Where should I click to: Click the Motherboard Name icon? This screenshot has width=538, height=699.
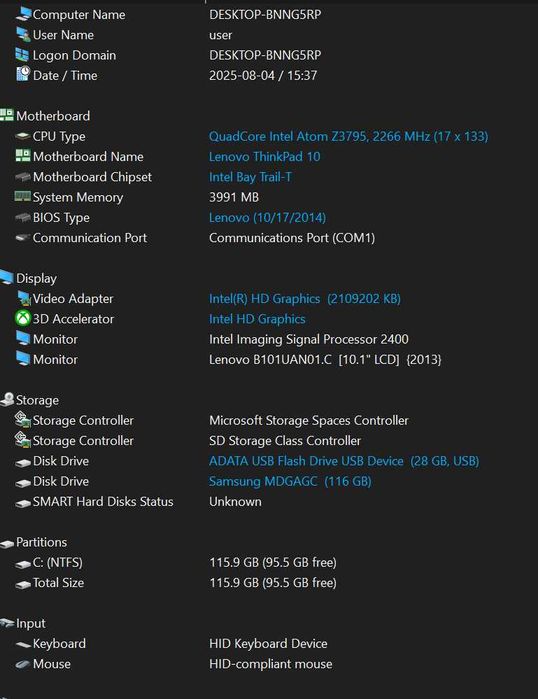(x=23, y=156)
